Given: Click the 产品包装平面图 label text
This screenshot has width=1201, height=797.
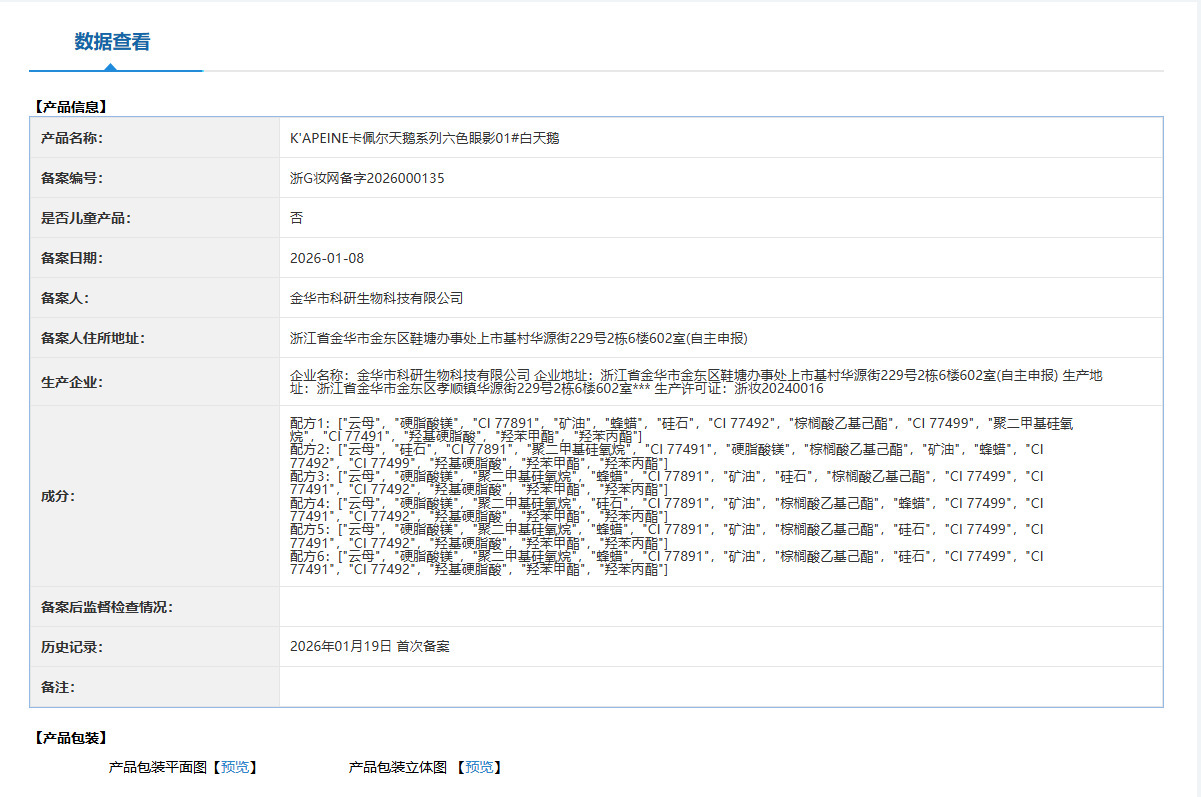Looking at the screenshot, I should (158, 767).
